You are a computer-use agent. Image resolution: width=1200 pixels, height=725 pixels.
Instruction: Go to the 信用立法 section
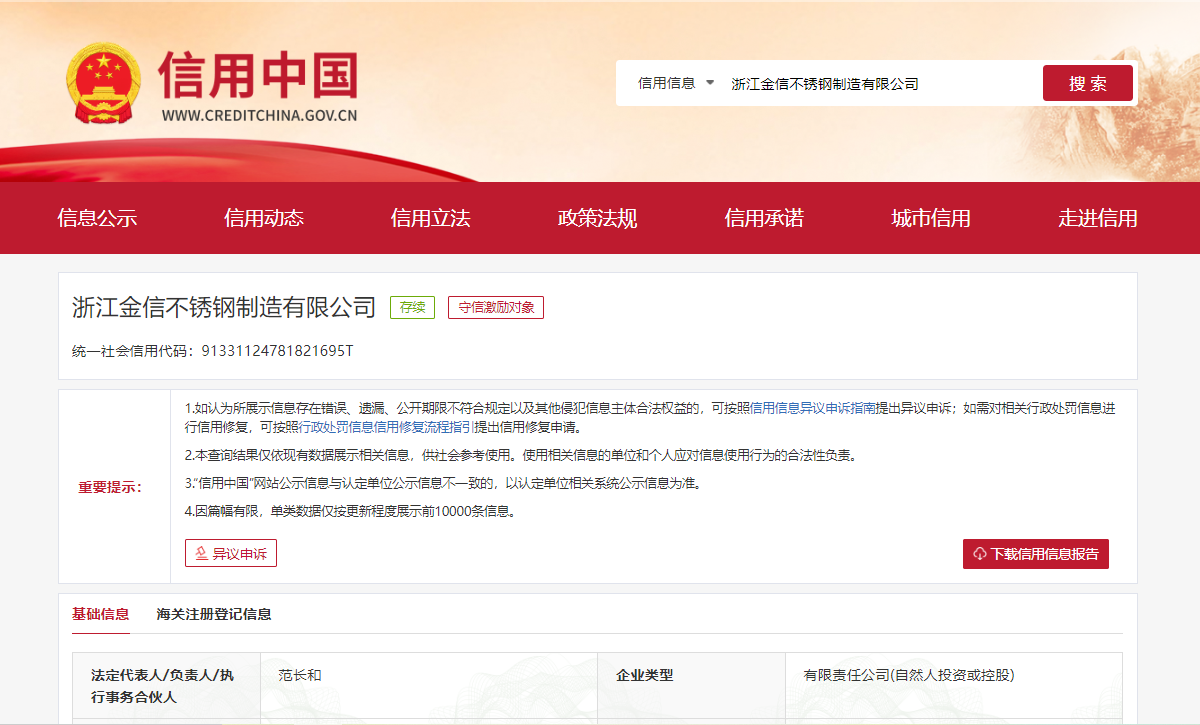(x=430, y=218)
